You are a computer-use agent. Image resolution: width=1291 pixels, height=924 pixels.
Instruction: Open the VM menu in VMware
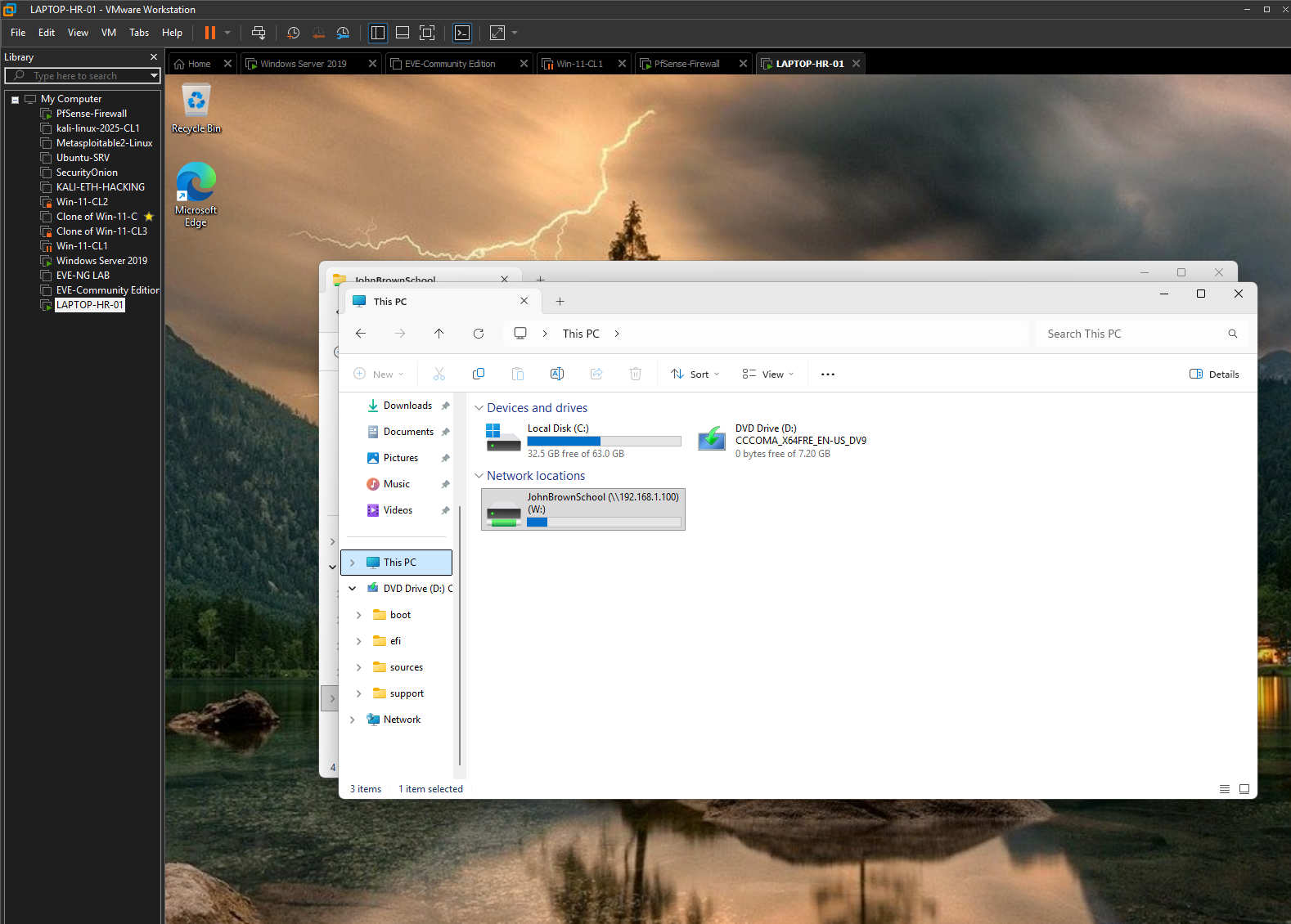click(x=109, y=33)
